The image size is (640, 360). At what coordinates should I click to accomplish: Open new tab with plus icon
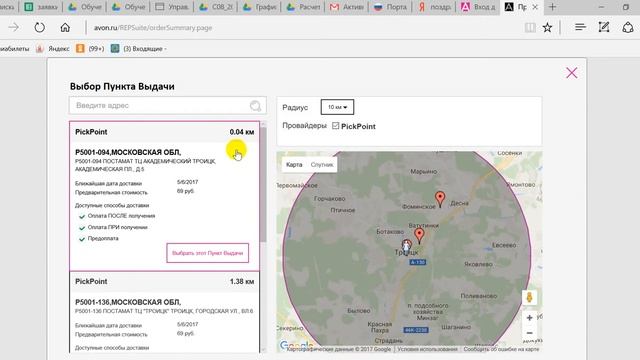coord(552,7)
